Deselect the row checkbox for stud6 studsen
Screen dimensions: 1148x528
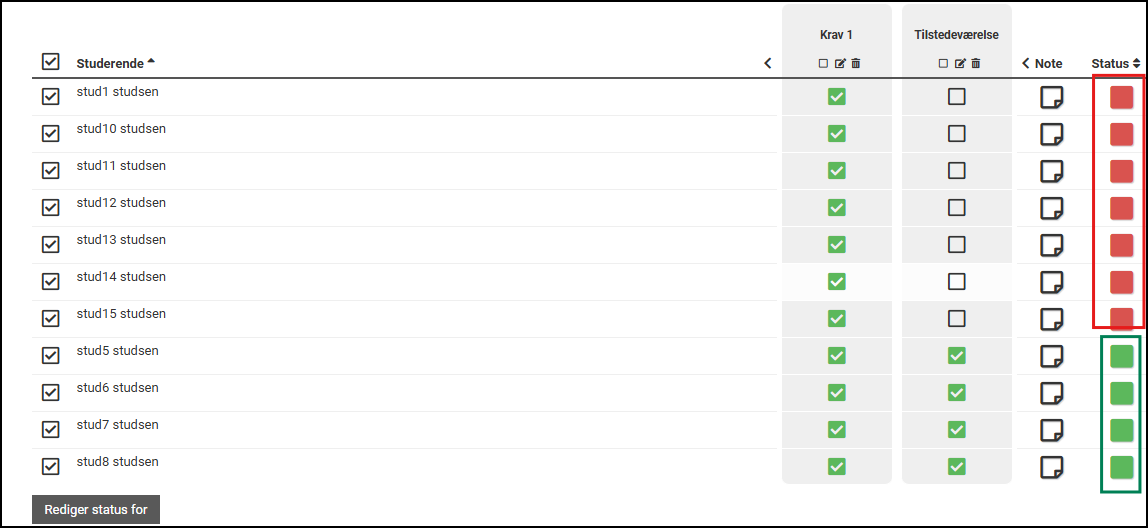tap(51, 392)
